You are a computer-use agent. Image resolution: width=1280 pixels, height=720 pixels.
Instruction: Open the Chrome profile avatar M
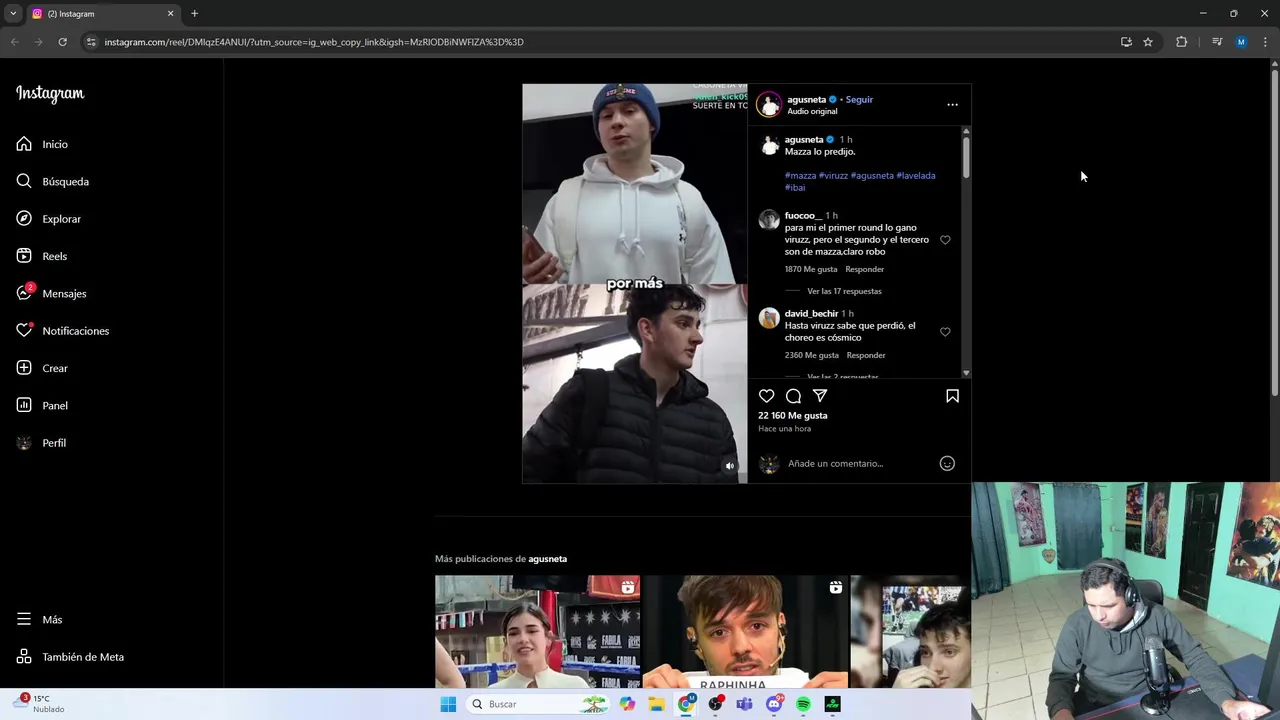(x=1241, y=42)
